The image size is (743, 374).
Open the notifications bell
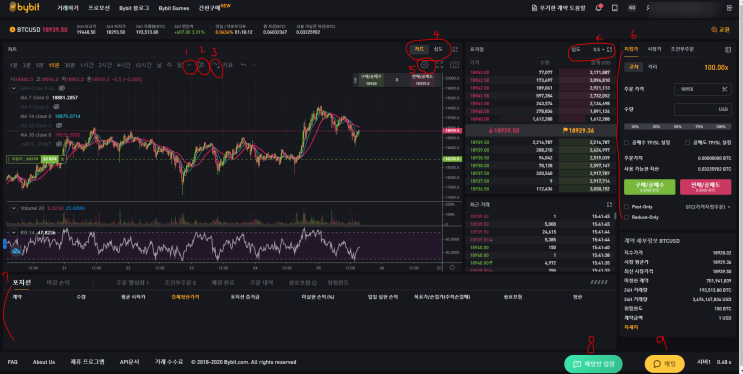(x=598, y=8)
